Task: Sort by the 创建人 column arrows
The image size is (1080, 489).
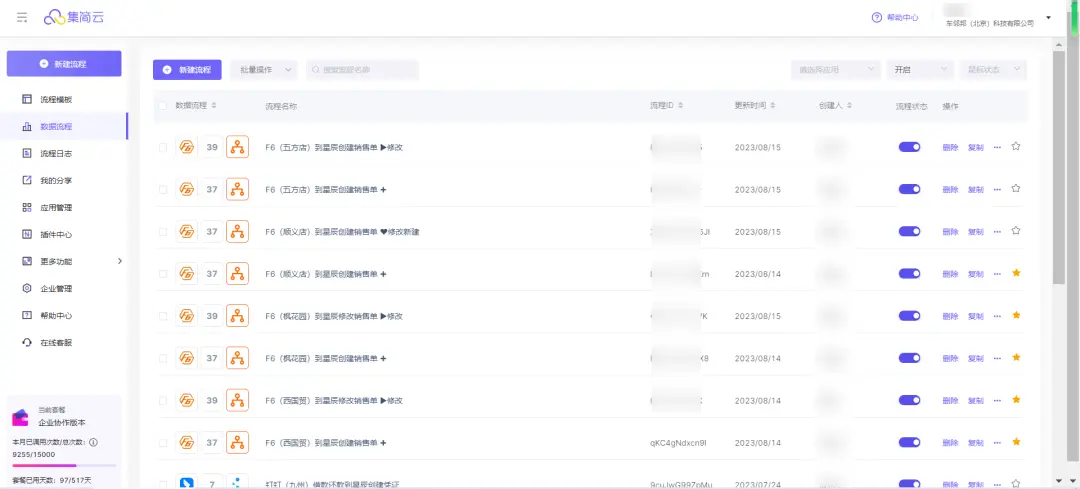Action: pos(849,105)
